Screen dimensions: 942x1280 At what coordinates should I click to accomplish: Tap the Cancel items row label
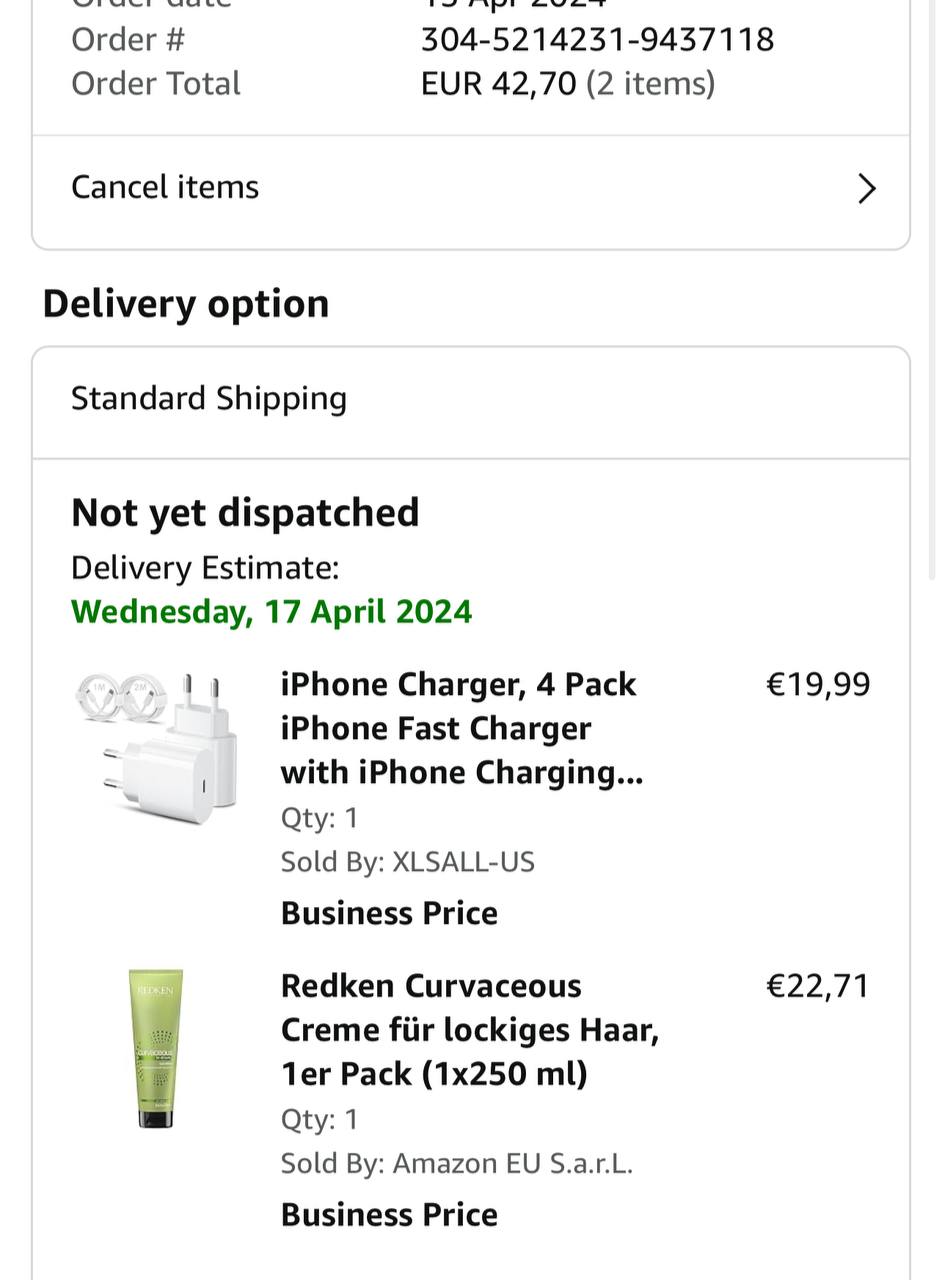tap(165, 187)
